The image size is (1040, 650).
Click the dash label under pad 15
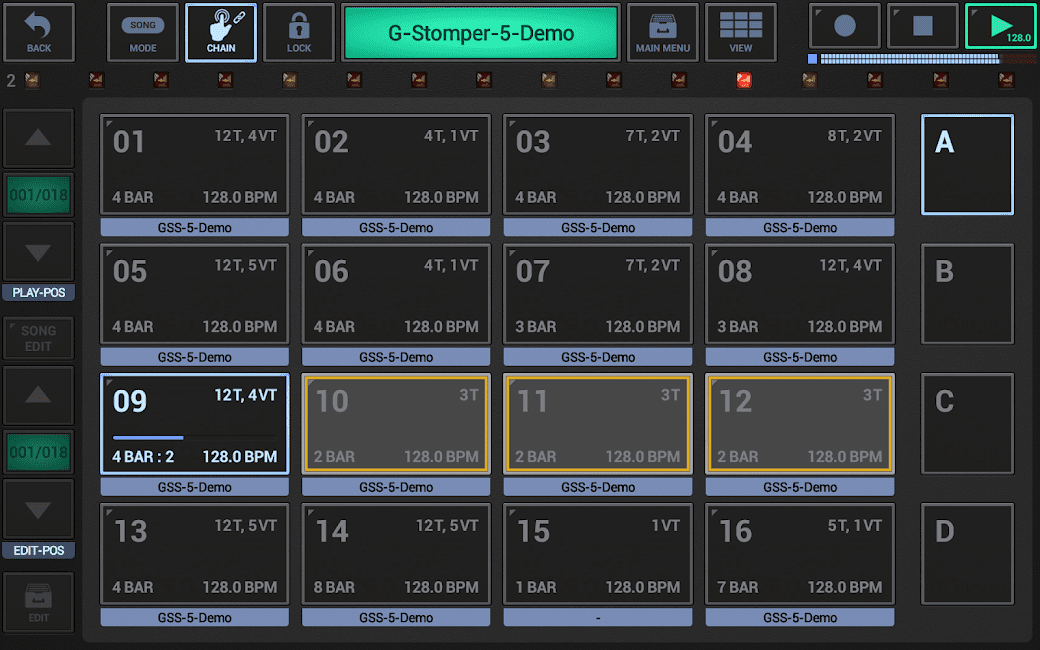[598, 618]
